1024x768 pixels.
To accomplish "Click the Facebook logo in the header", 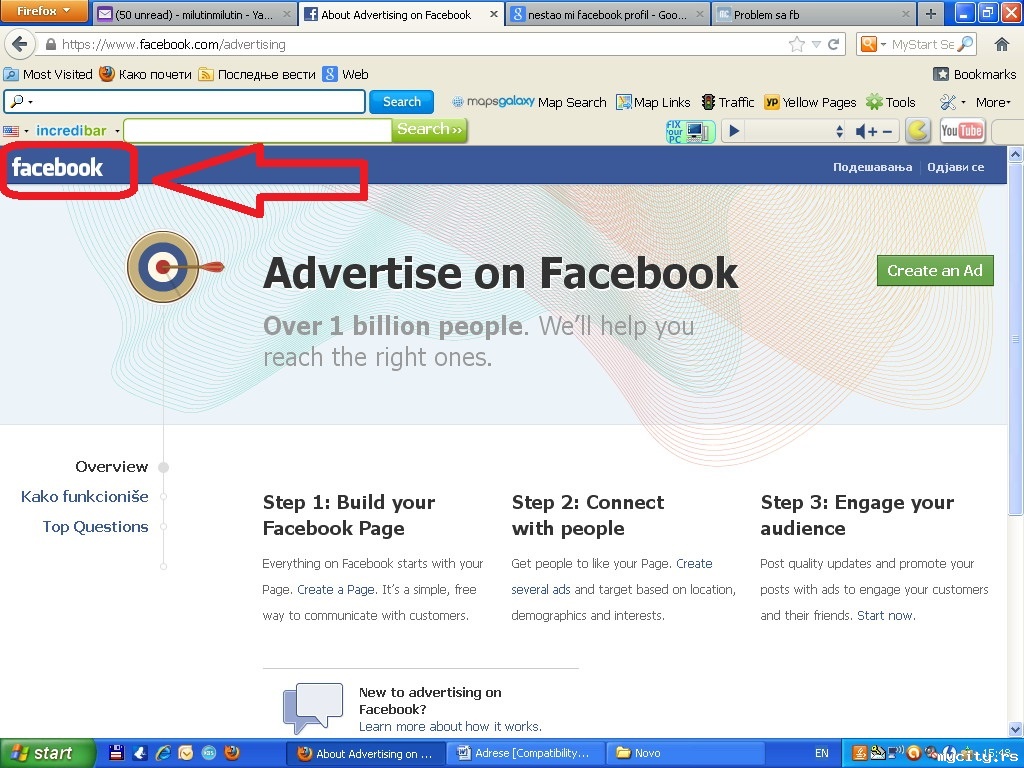I will point(57,168).
